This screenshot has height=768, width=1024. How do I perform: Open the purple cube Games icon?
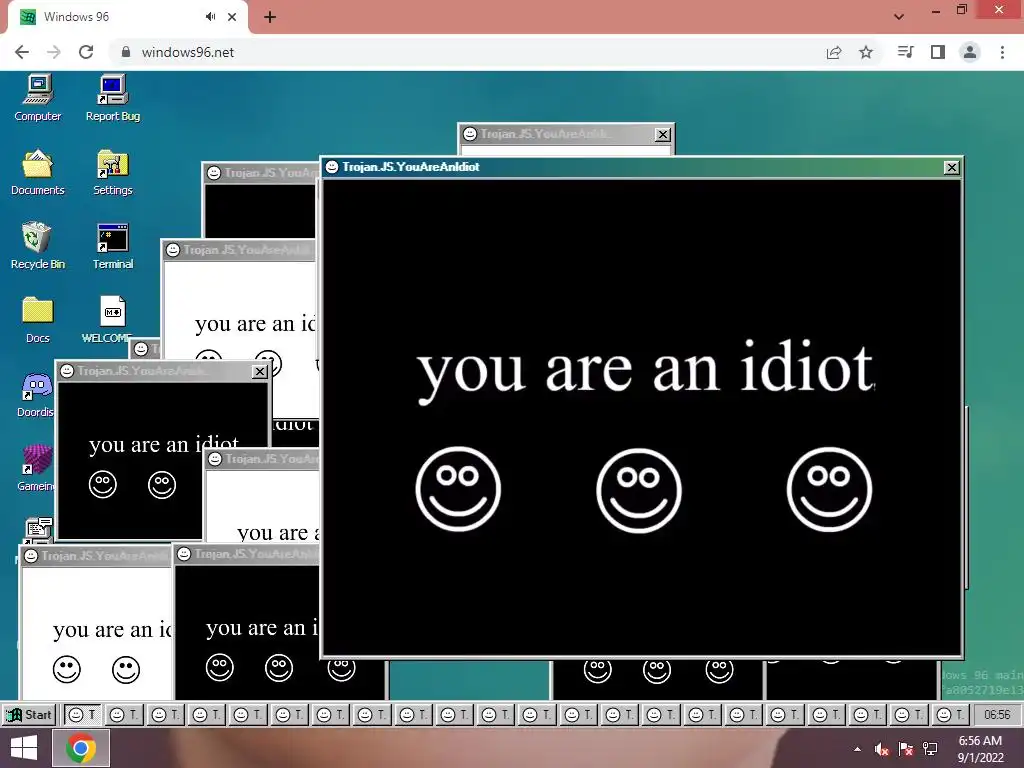tap(37, 468)
